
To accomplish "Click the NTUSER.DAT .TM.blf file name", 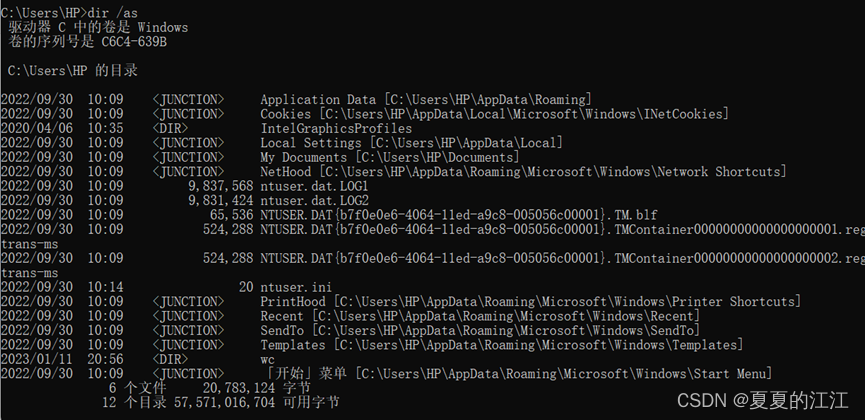I will 452,215.
